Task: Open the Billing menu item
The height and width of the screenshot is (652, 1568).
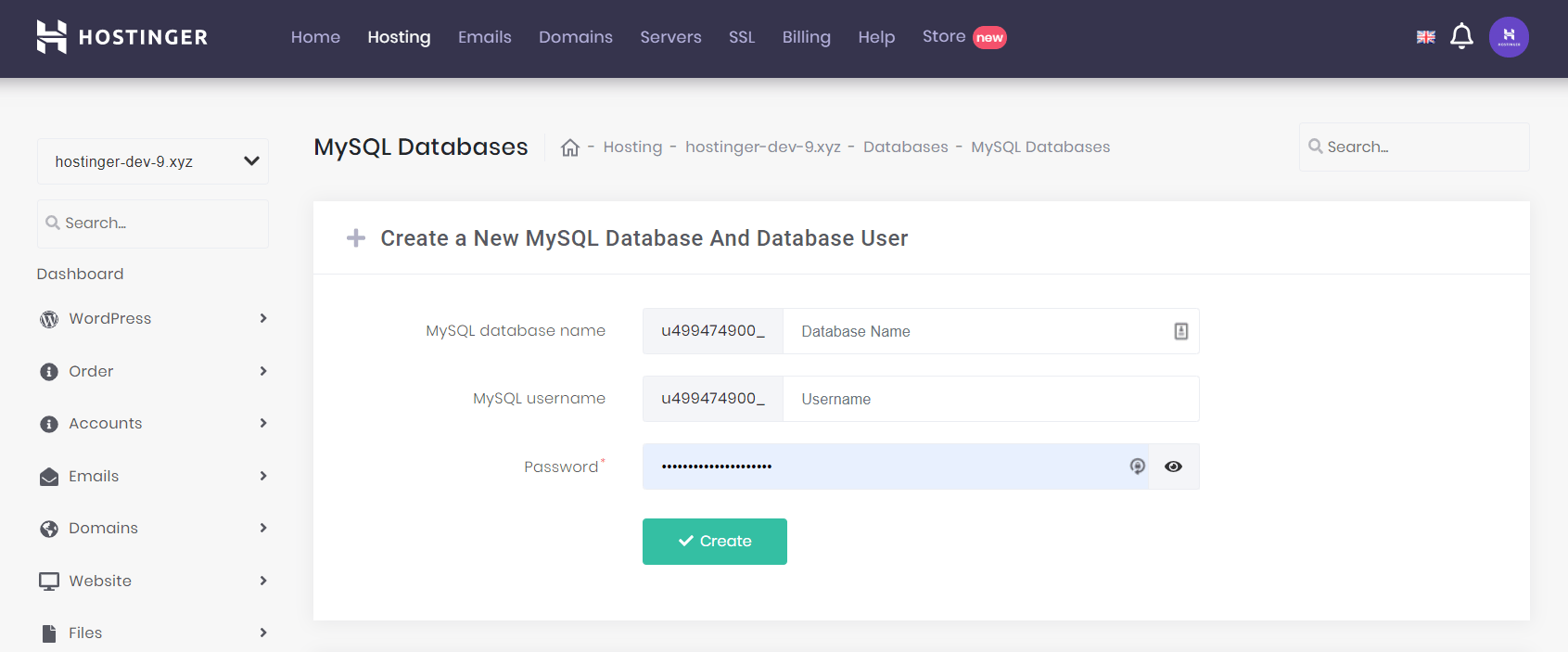Action: [x=806, y=37]
